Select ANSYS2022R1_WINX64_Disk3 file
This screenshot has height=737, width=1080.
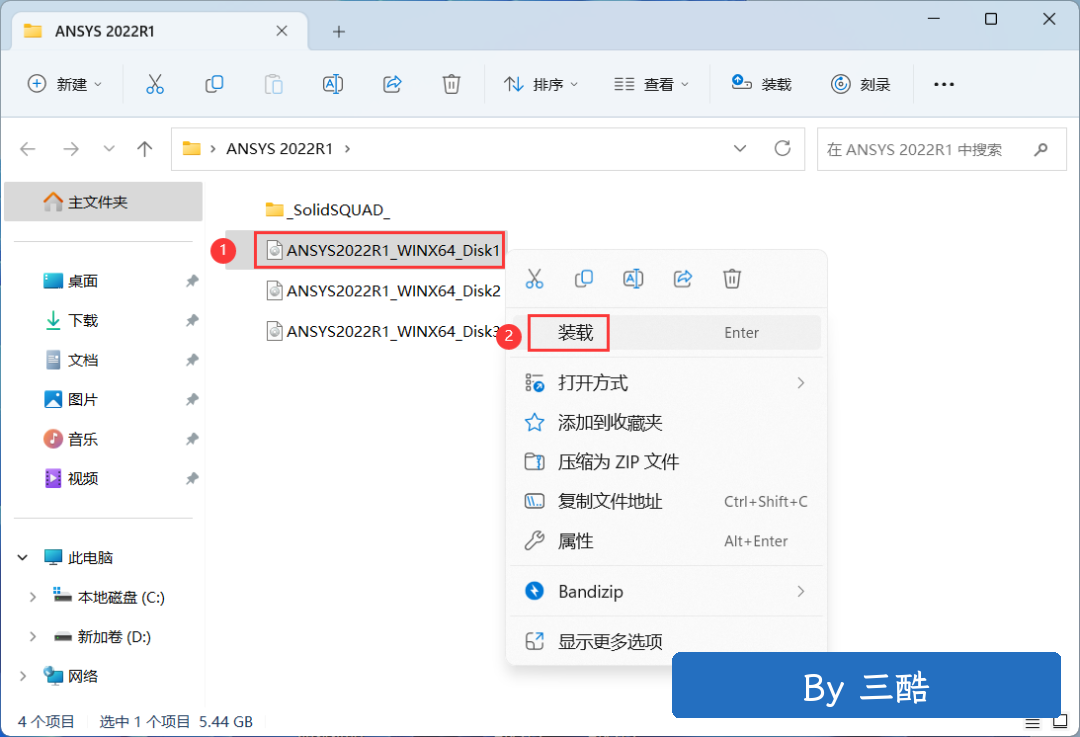point(383,331)
